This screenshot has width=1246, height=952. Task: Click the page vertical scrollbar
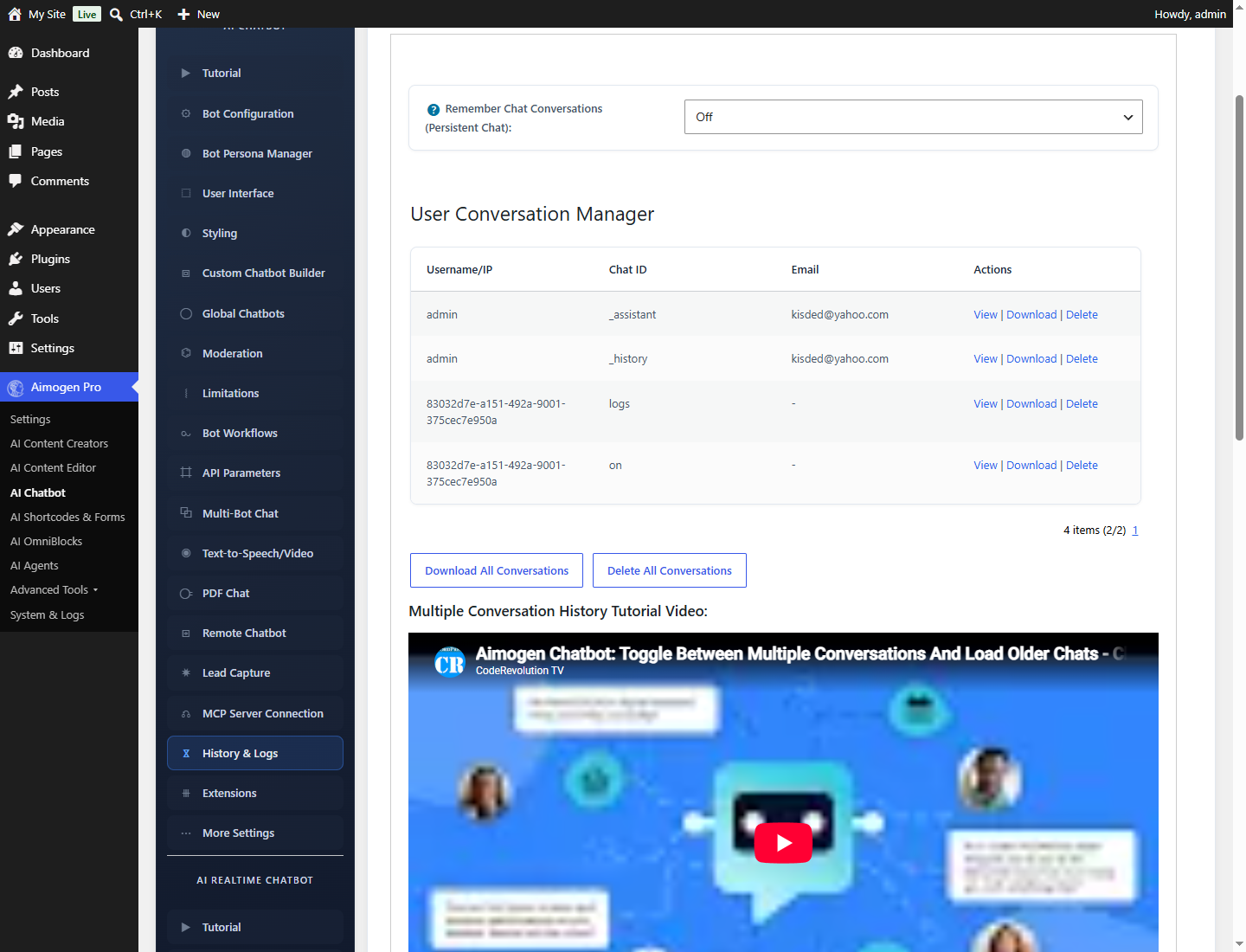click(x=1239, y=268)
